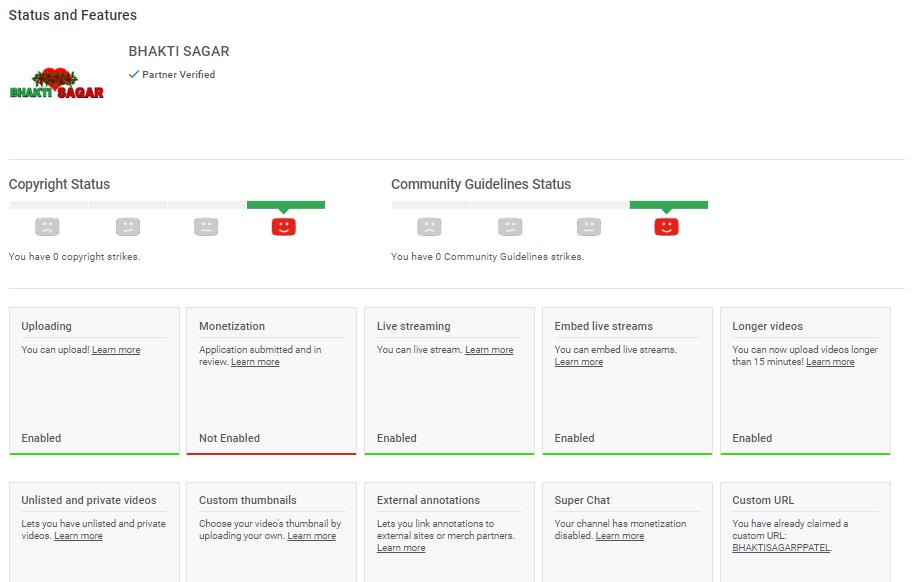
Task: Click 'Application submitted and in review.' text
Action: pos(260,356)
